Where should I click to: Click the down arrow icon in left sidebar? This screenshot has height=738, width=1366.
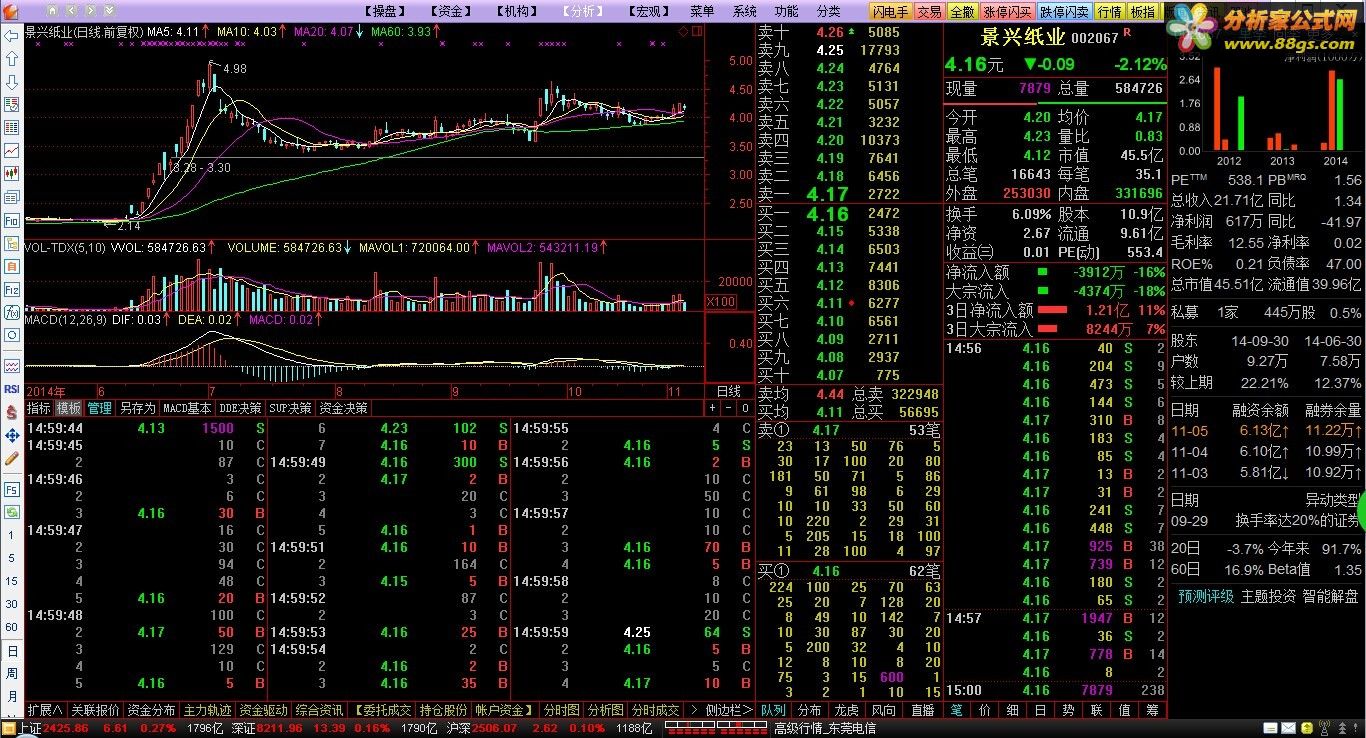pyautogui.click(x=11, y=81)
